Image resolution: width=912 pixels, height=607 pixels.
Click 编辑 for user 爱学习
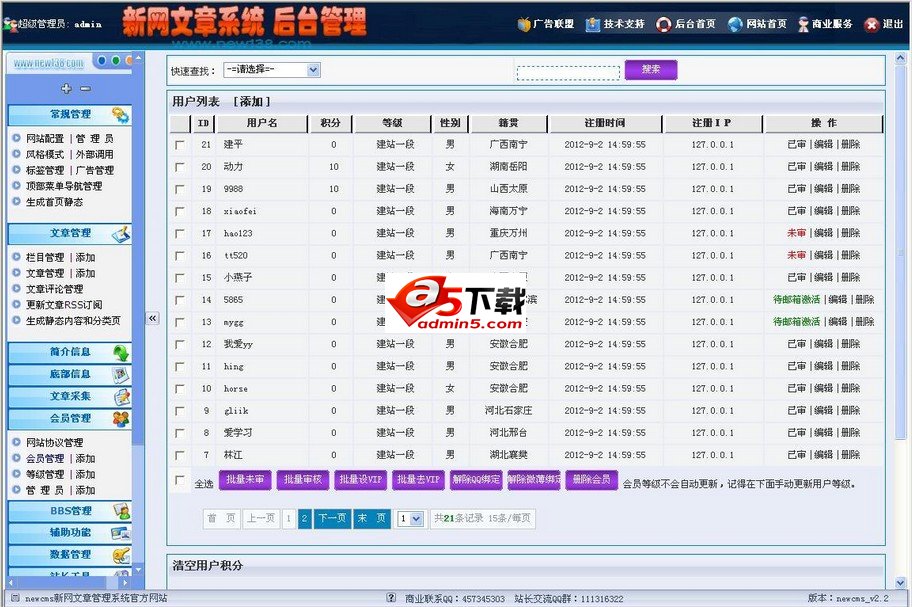tap(823, 433)
